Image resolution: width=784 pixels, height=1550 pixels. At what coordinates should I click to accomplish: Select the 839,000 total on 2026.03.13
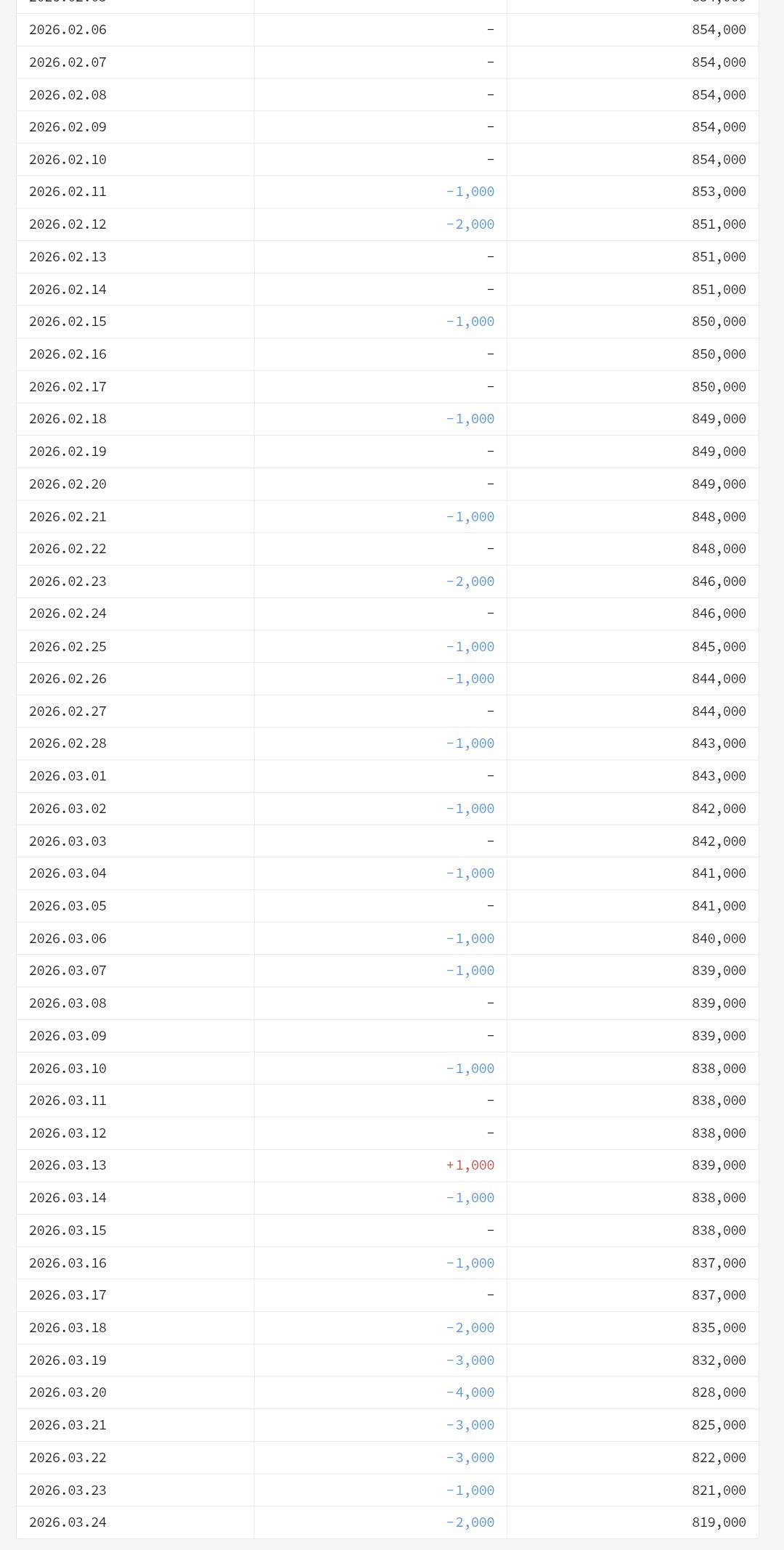(719, 1165)
